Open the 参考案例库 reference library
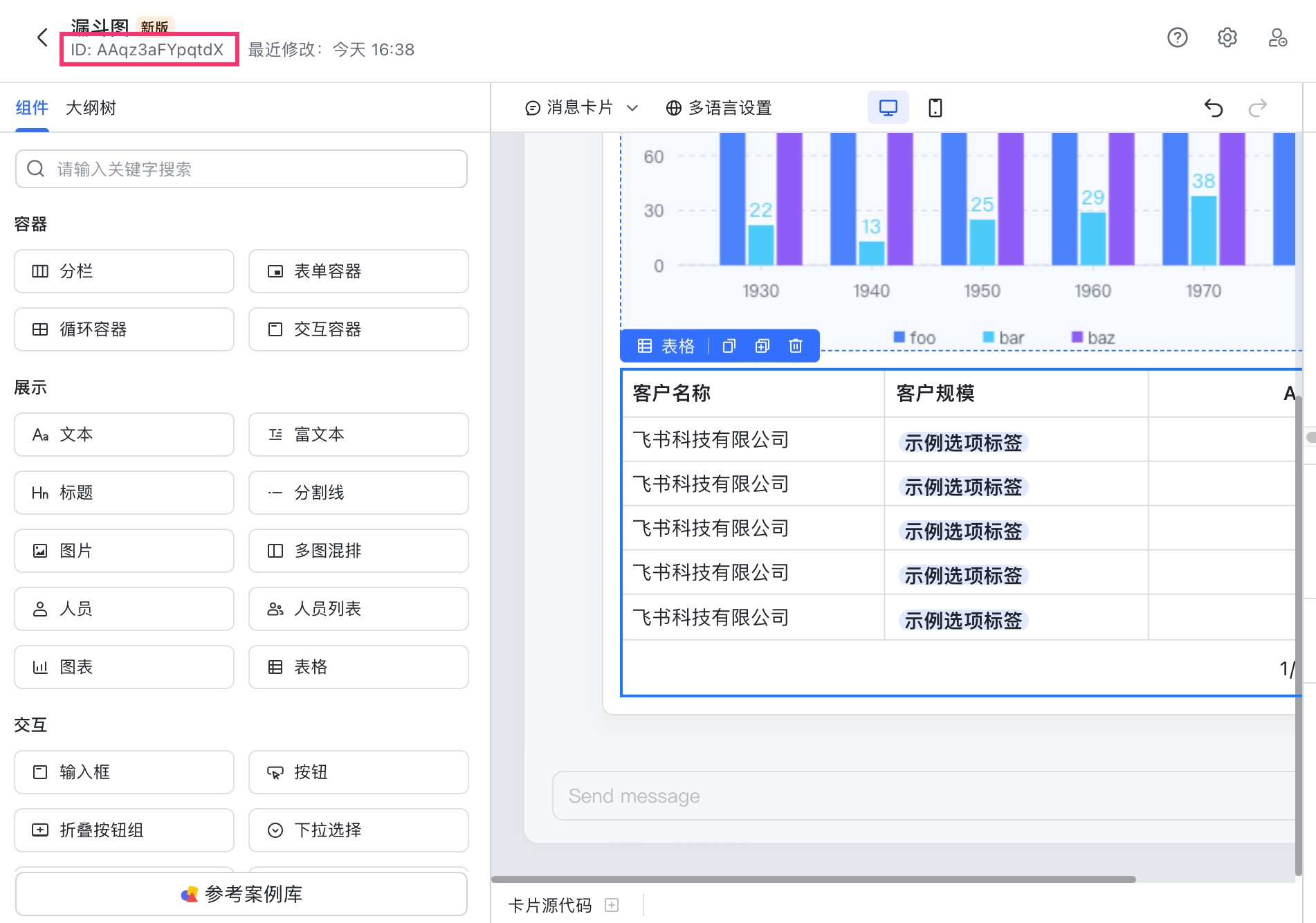 pyautogui.click(x=241, y=893)
